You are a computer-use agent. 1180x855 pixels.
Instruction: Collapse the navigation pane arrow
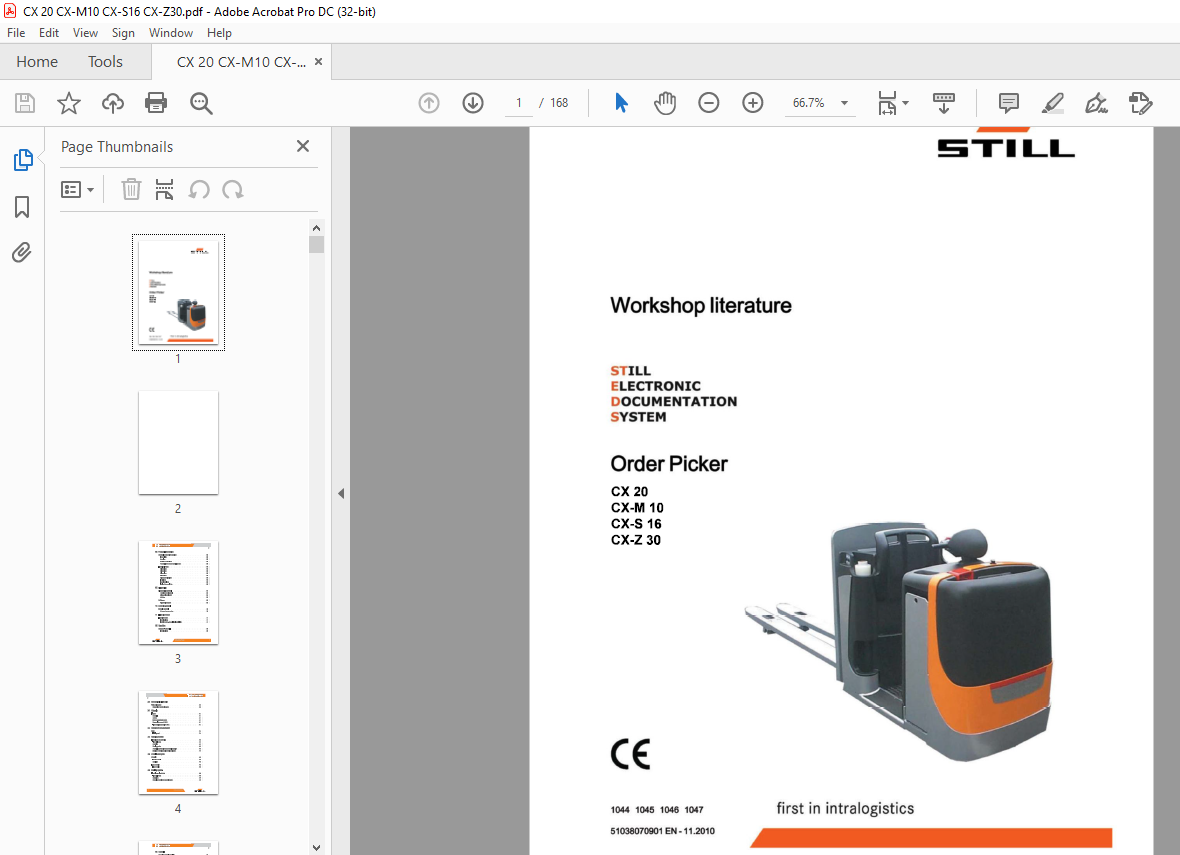(x=341, y=494)
